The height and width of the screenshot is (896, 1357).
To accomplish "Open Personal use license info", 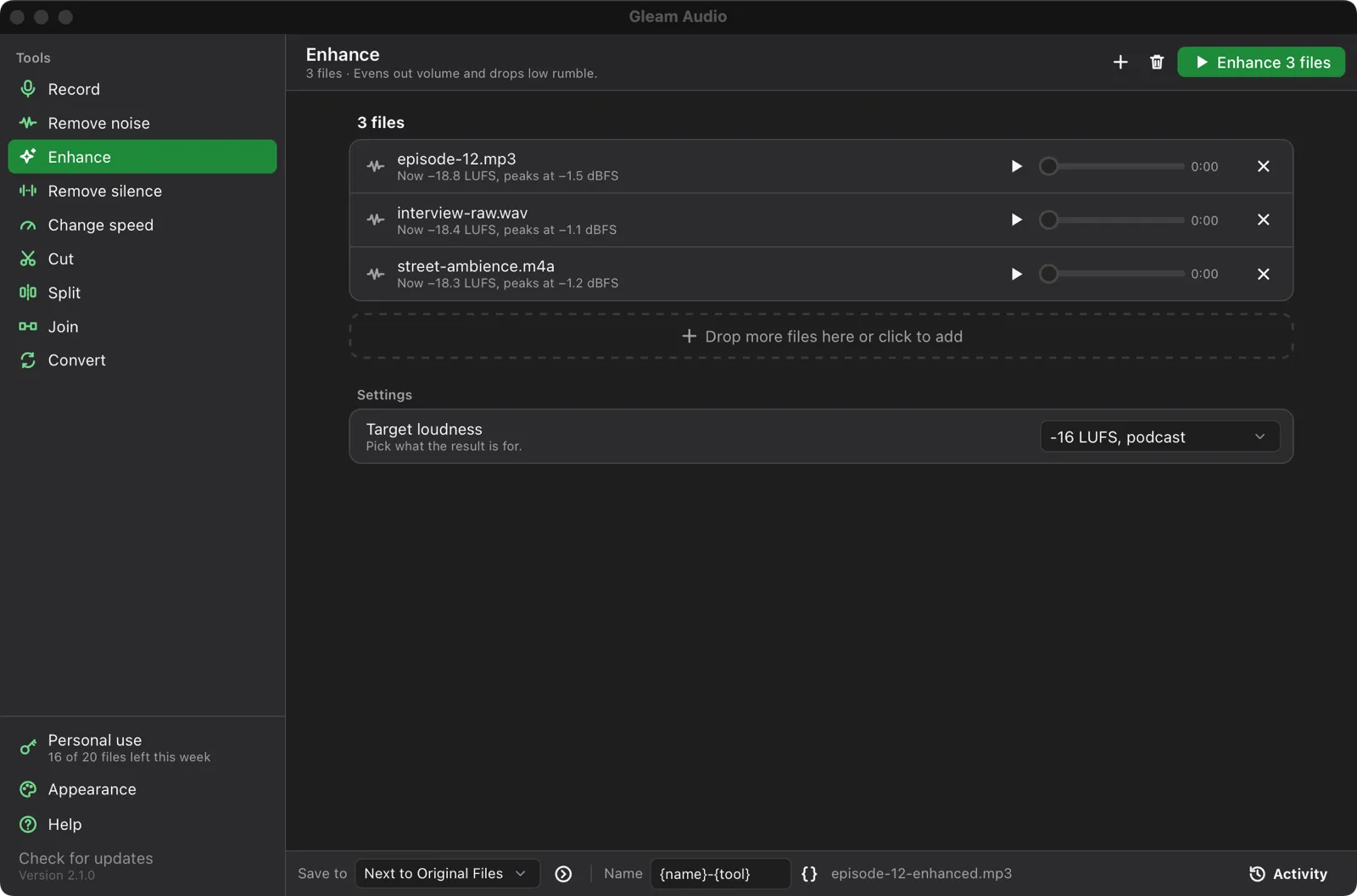I will (142, 748).
